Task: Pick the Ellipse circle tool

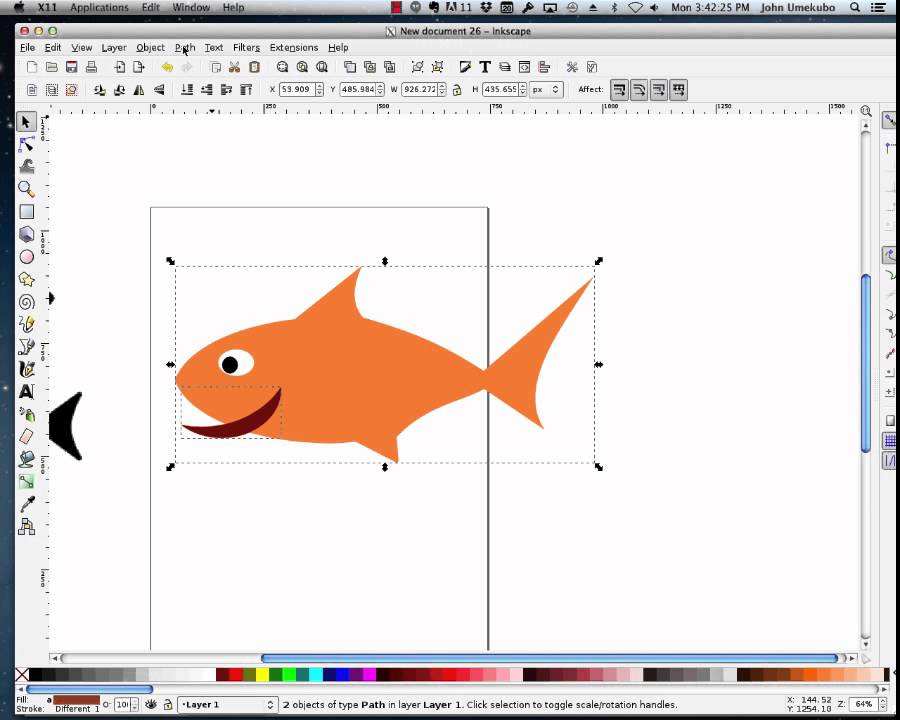Action: click(x=27, y=257)
